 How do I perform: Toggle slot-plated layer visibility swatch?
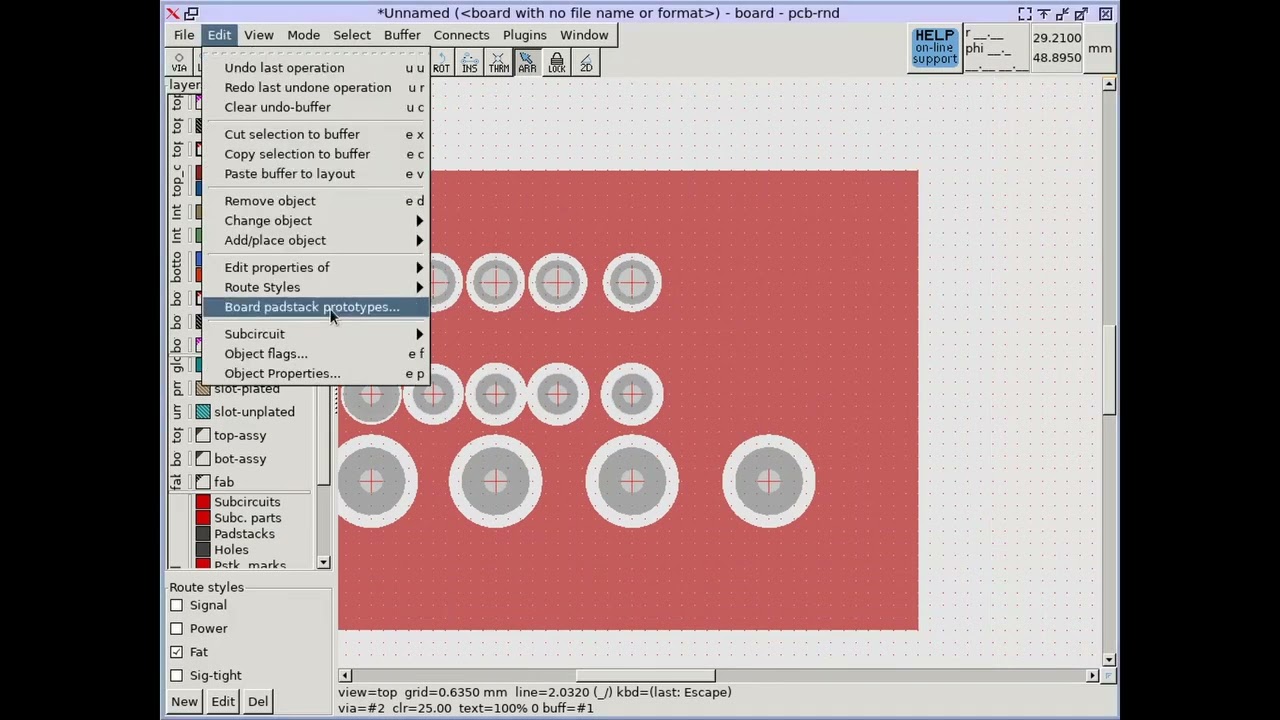(203, 389)
